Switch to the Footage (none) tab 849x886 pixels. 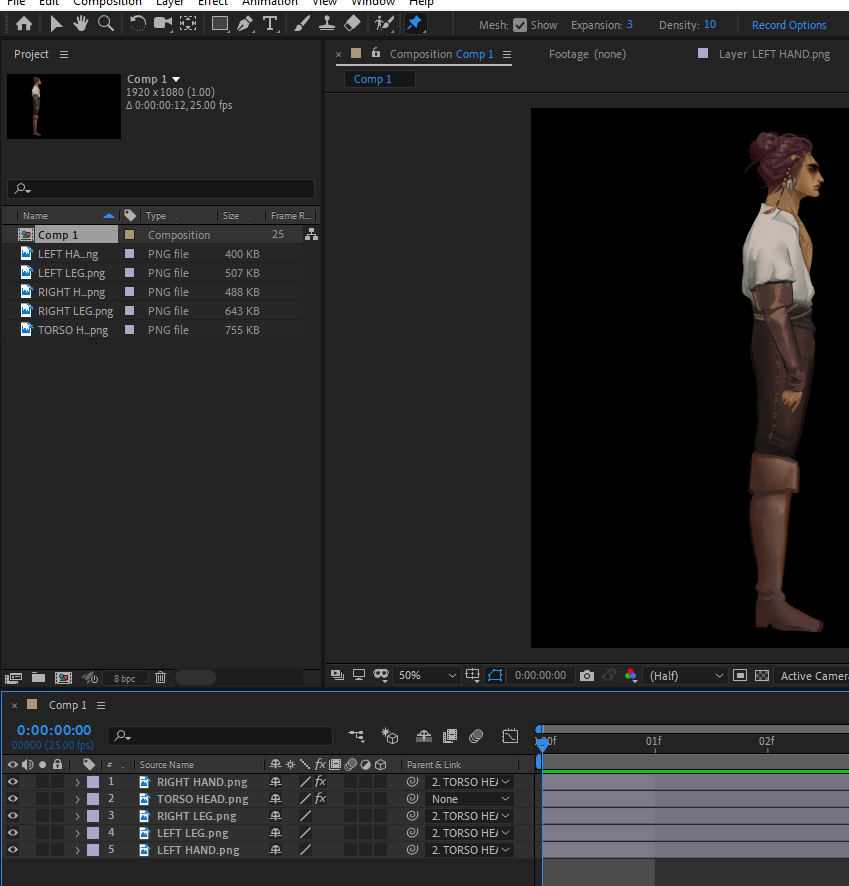[x=587, y=54]
